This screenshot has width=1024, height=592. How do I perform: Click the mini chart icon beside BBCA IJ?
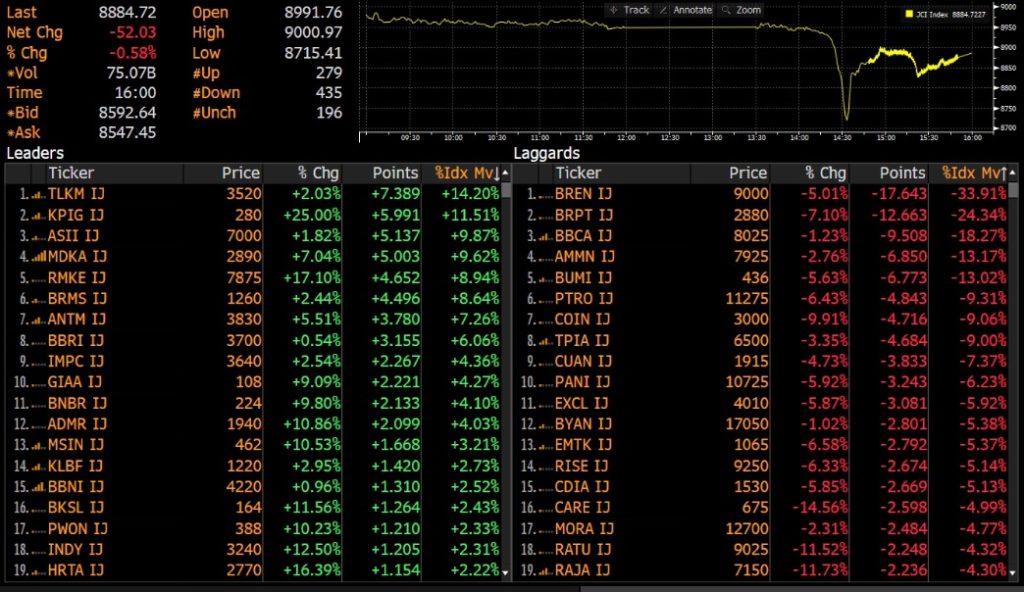(545, 236)
